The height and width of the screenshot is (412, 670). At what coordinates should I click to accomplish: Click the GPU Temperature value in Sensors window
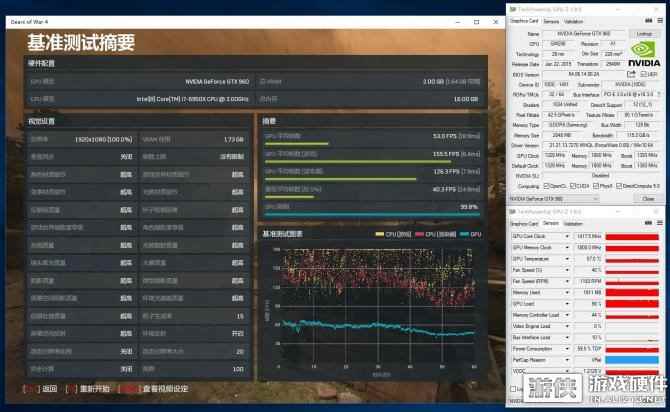(x=588, y=259)
